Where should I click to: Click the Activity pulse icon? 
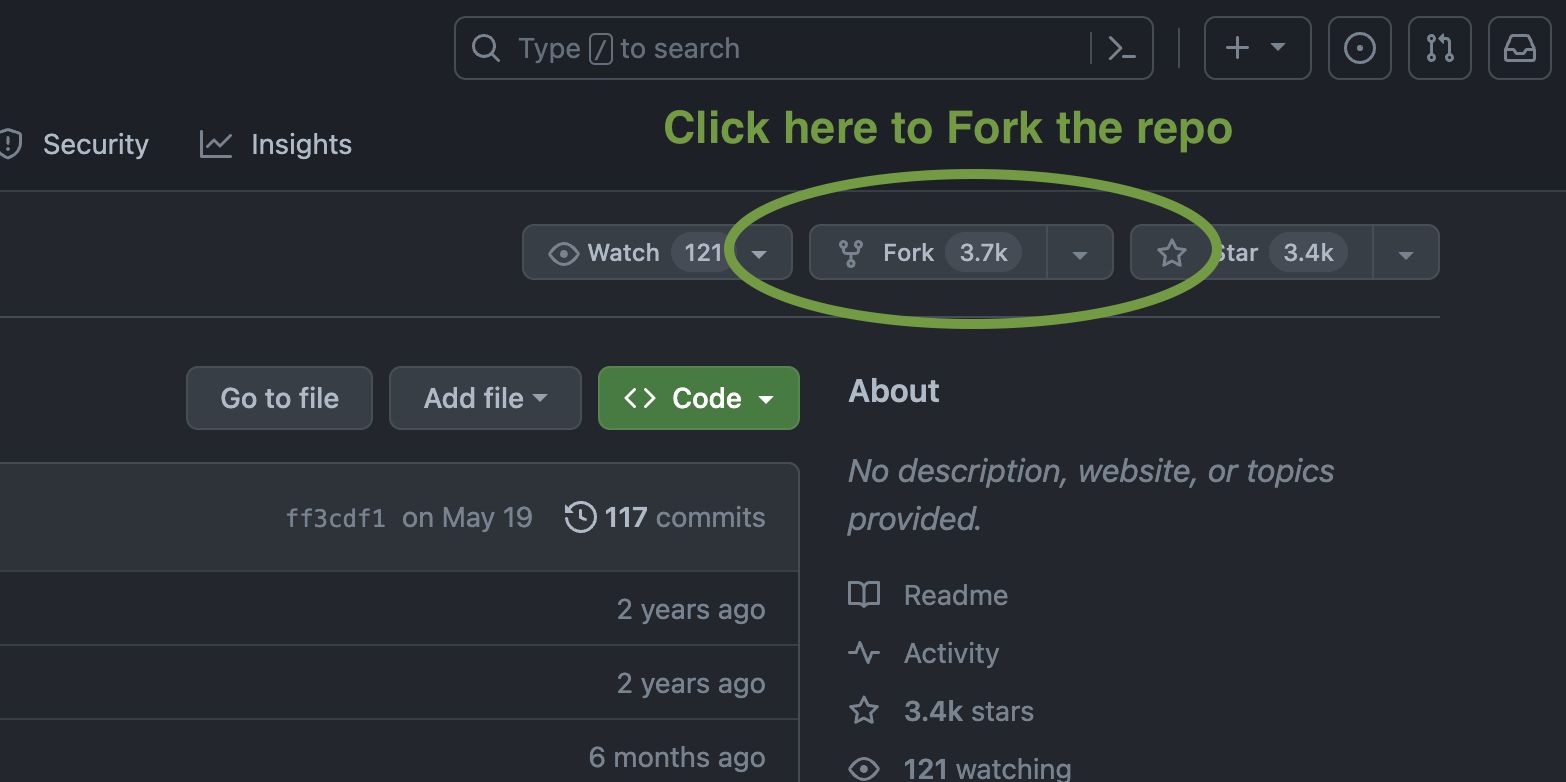(864, 653)
